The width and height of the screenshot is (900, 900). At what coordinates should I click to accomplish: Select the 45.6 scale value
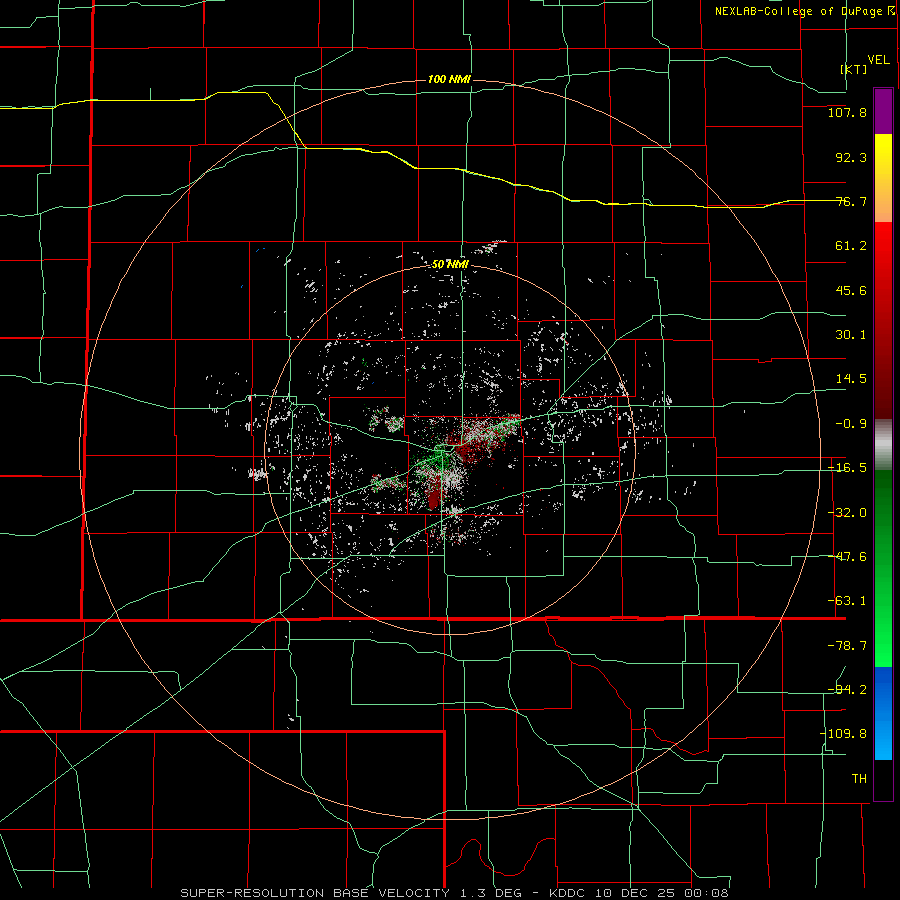point(851,290)
